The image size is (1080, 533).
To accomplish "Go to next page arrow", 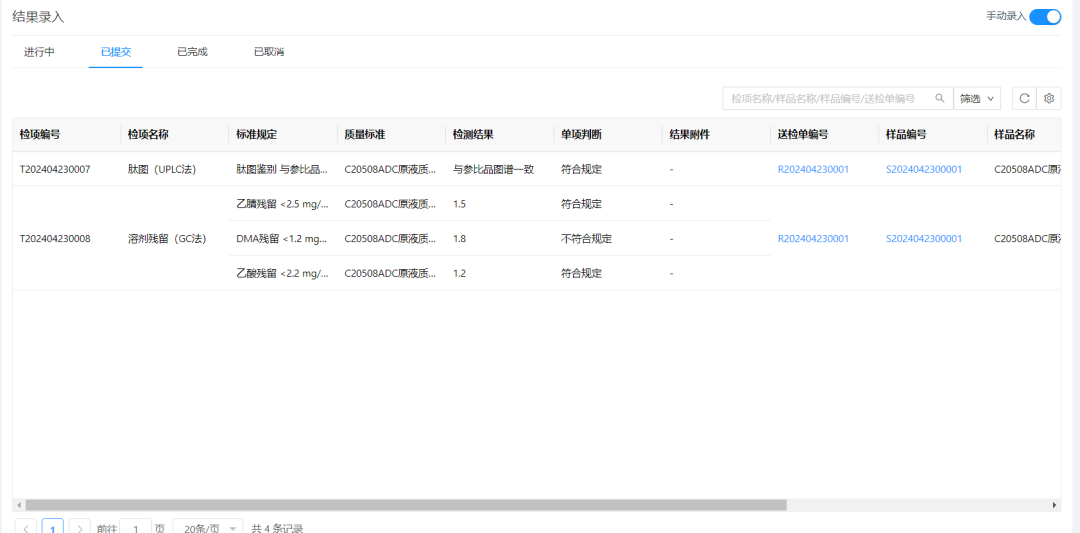I will (80, 528).
